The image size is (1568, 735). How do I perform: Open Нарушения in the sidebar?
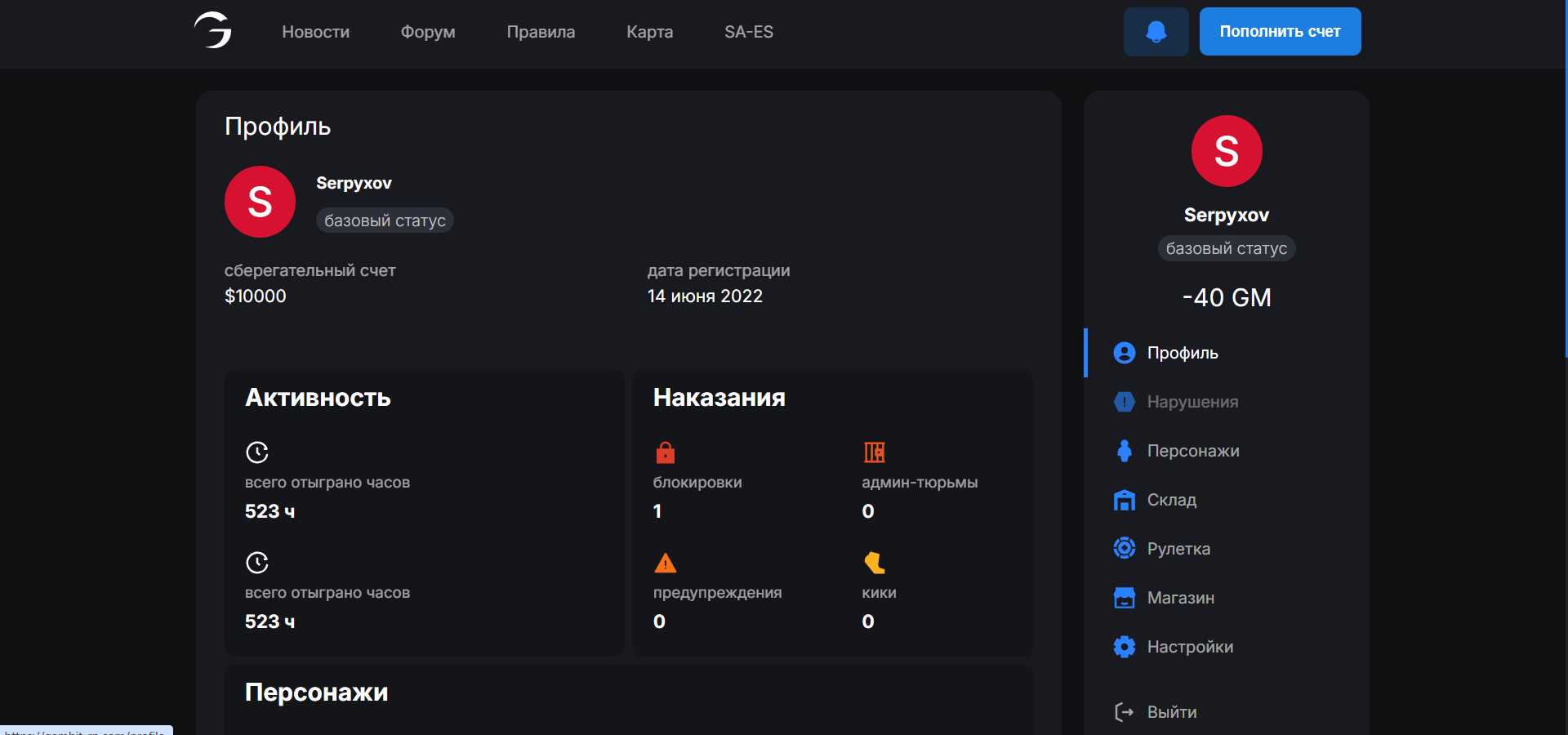click(1192, 402)
